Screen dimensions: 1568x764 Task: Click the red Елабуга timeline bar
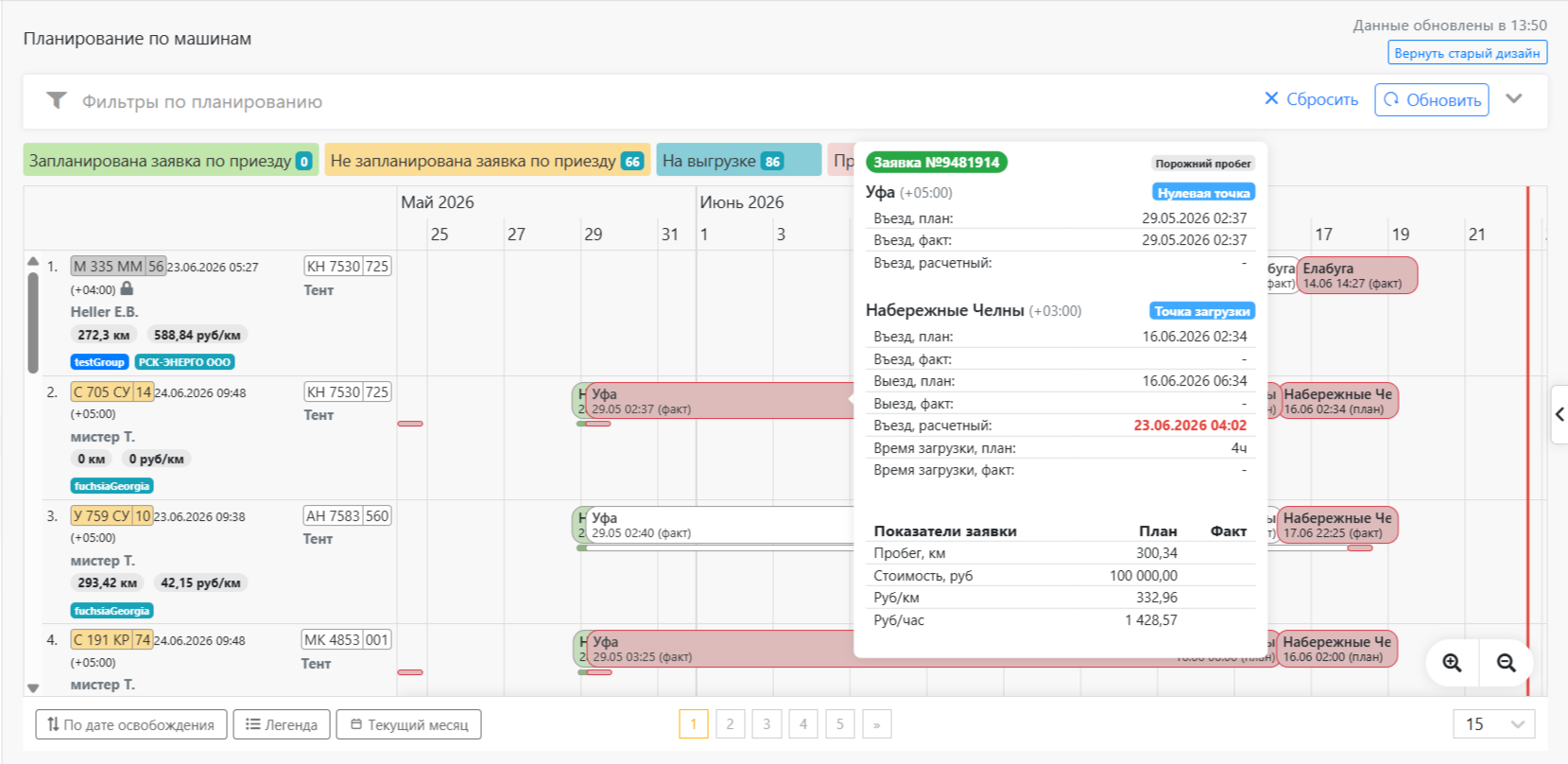1356,275
